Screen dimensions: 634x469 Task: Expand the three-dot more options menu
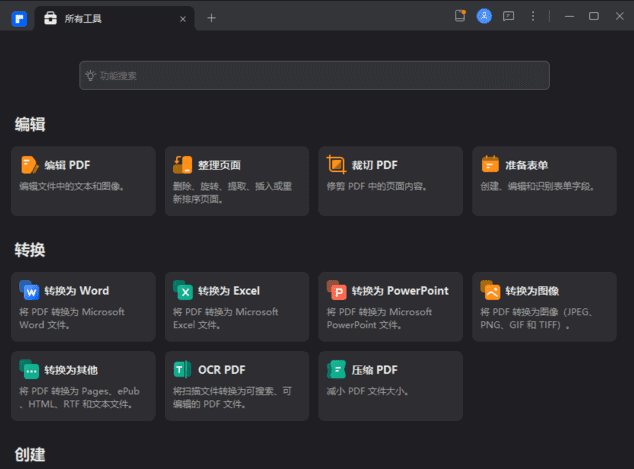(533, 16)
